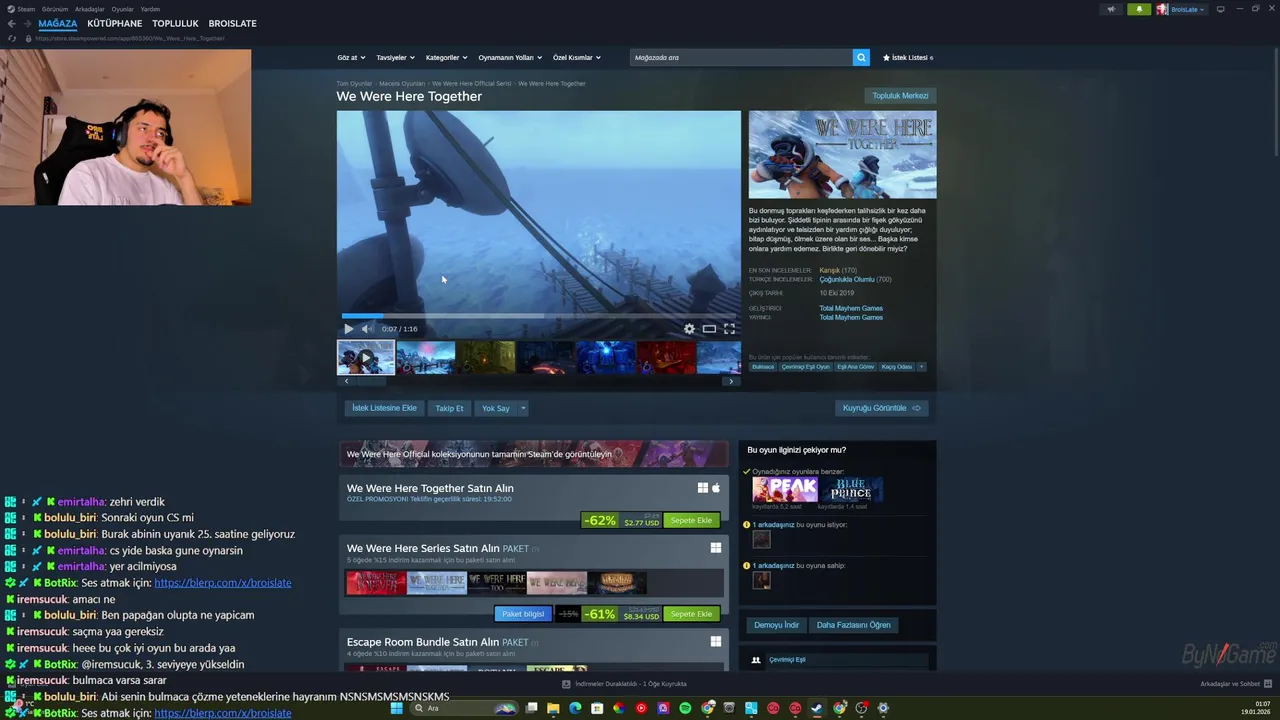Click the Demoyu İndir button
This screenshot has width=1280, height=720.
(x=776, y=625)
